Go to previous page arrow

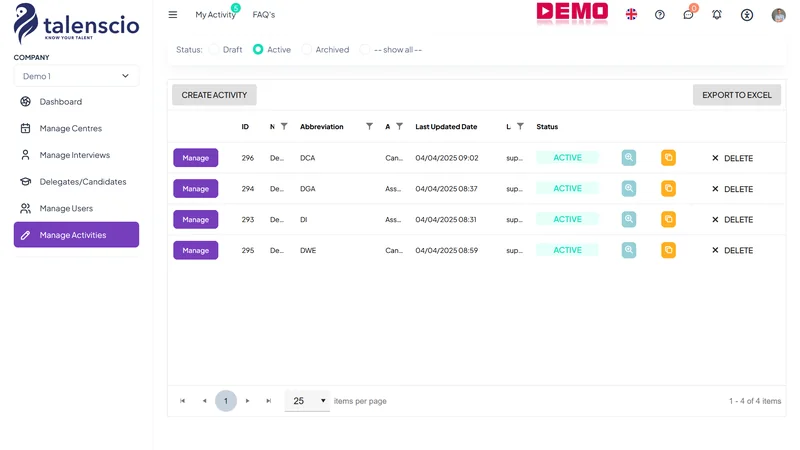coord(205,401)
